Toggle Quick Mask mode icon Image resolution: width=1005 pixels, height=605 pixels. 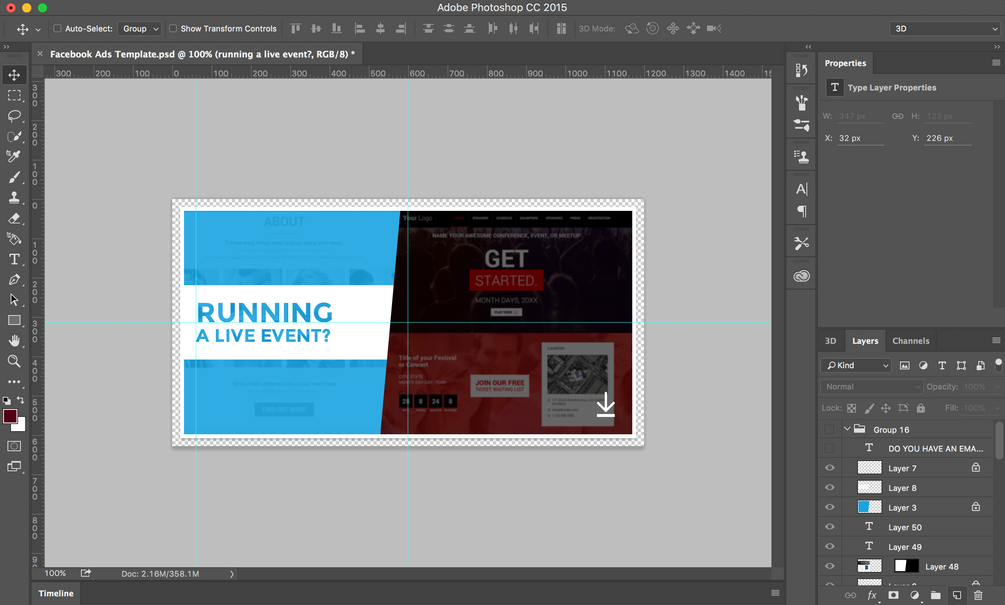(x=14, y=445)
